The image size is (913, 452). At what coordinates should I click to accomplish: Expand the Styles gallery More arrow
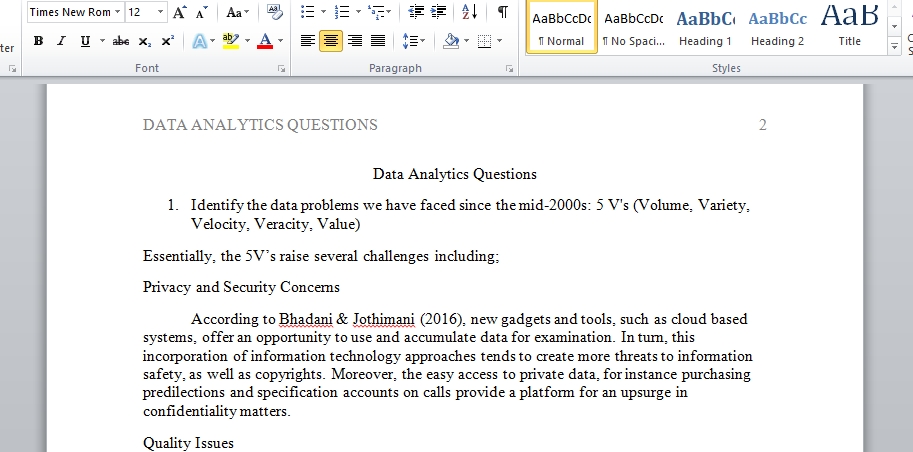click(895, 47)
